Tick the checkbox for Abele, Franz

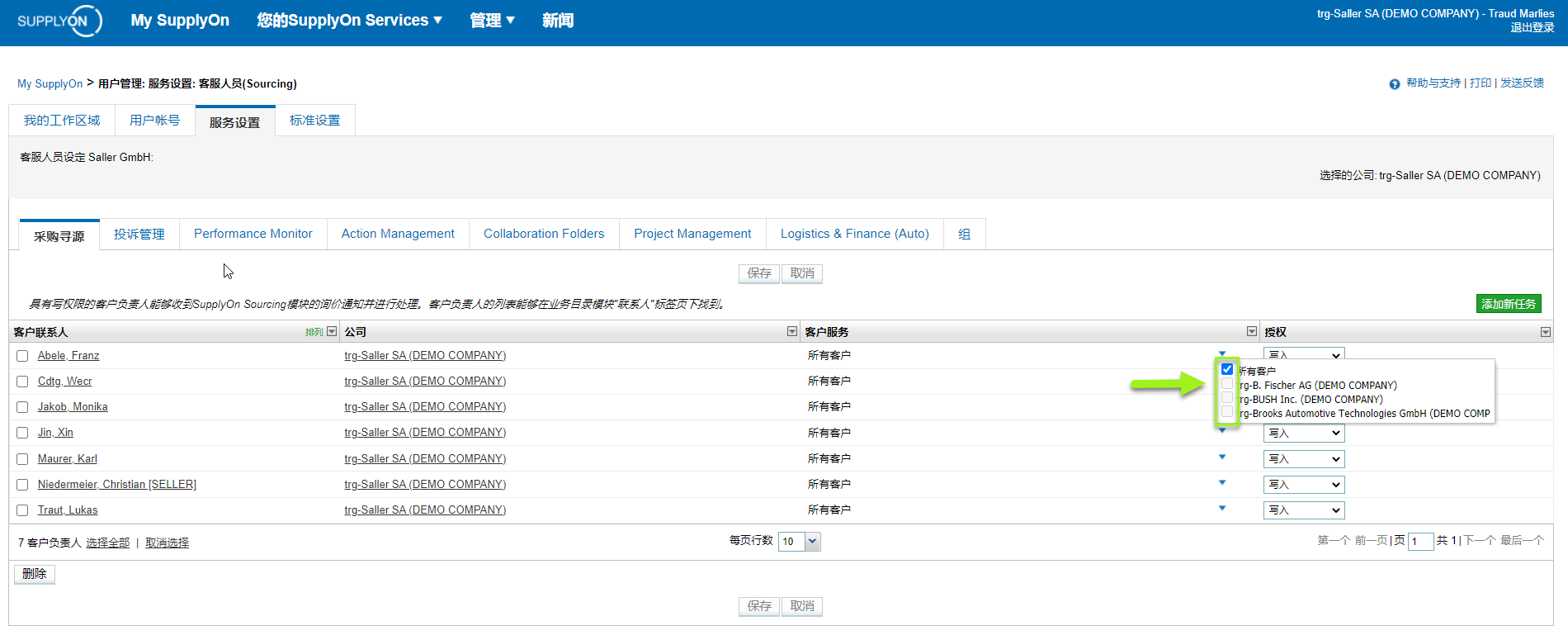click(22, 356)
